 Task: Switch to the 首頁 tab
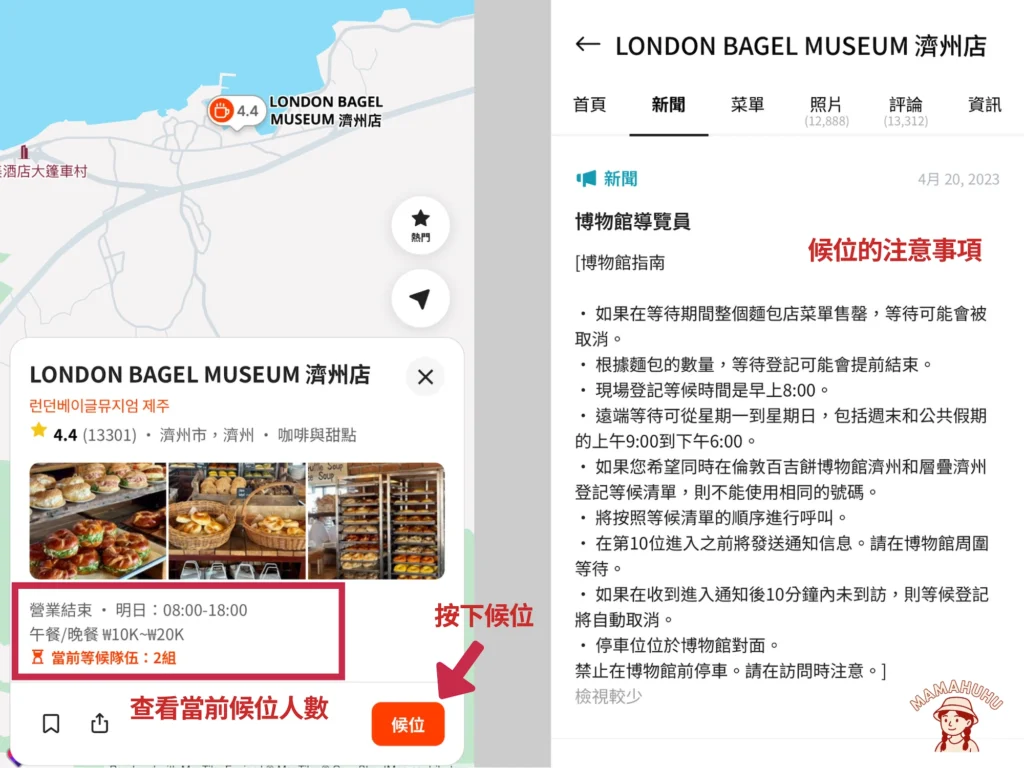589,104
